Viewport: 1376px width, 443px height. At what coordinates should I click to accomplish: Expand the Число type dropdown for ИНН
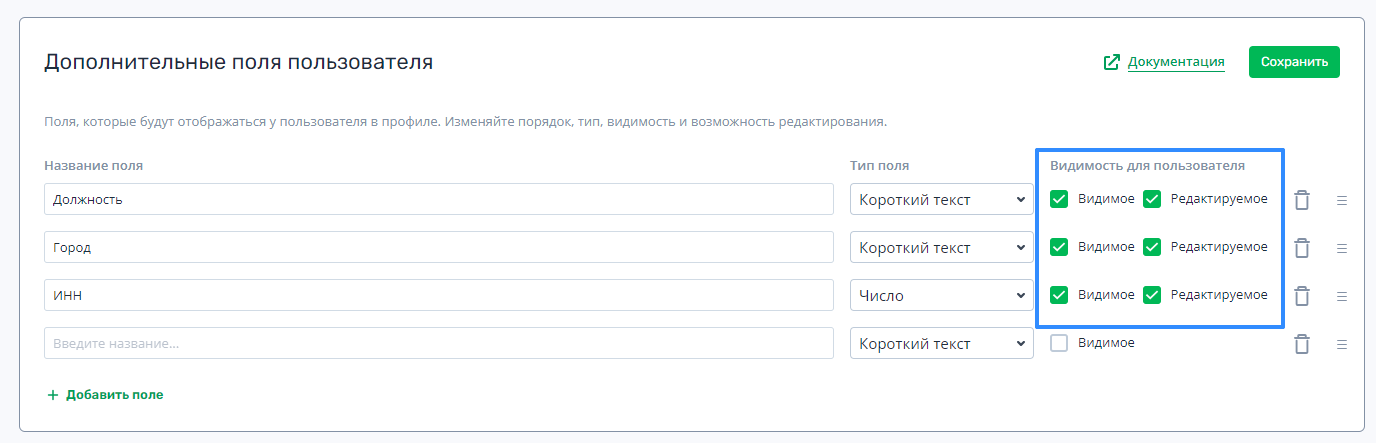(x=941, y=295)
